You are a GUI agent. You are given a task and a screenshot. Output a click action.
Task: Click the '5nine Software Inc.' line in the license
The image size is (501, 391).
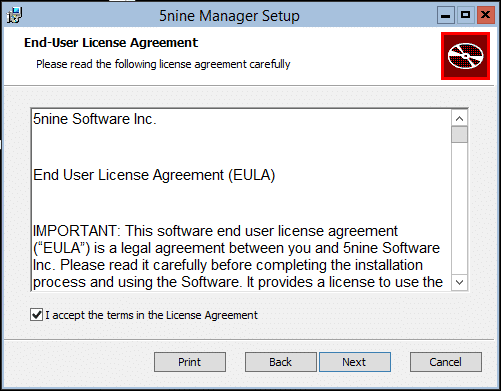(95, 119)
